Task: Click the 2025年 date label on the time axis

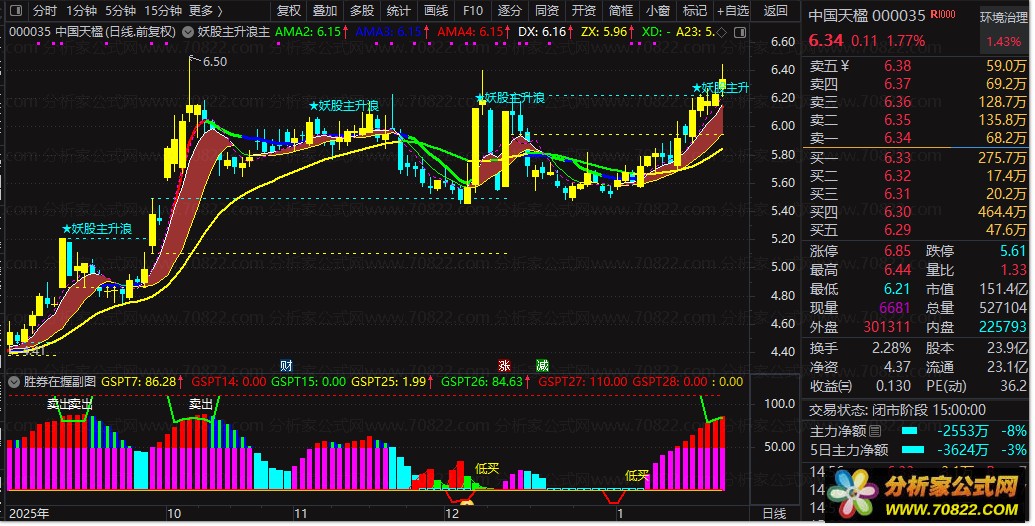Action: [x=29, y=513]
